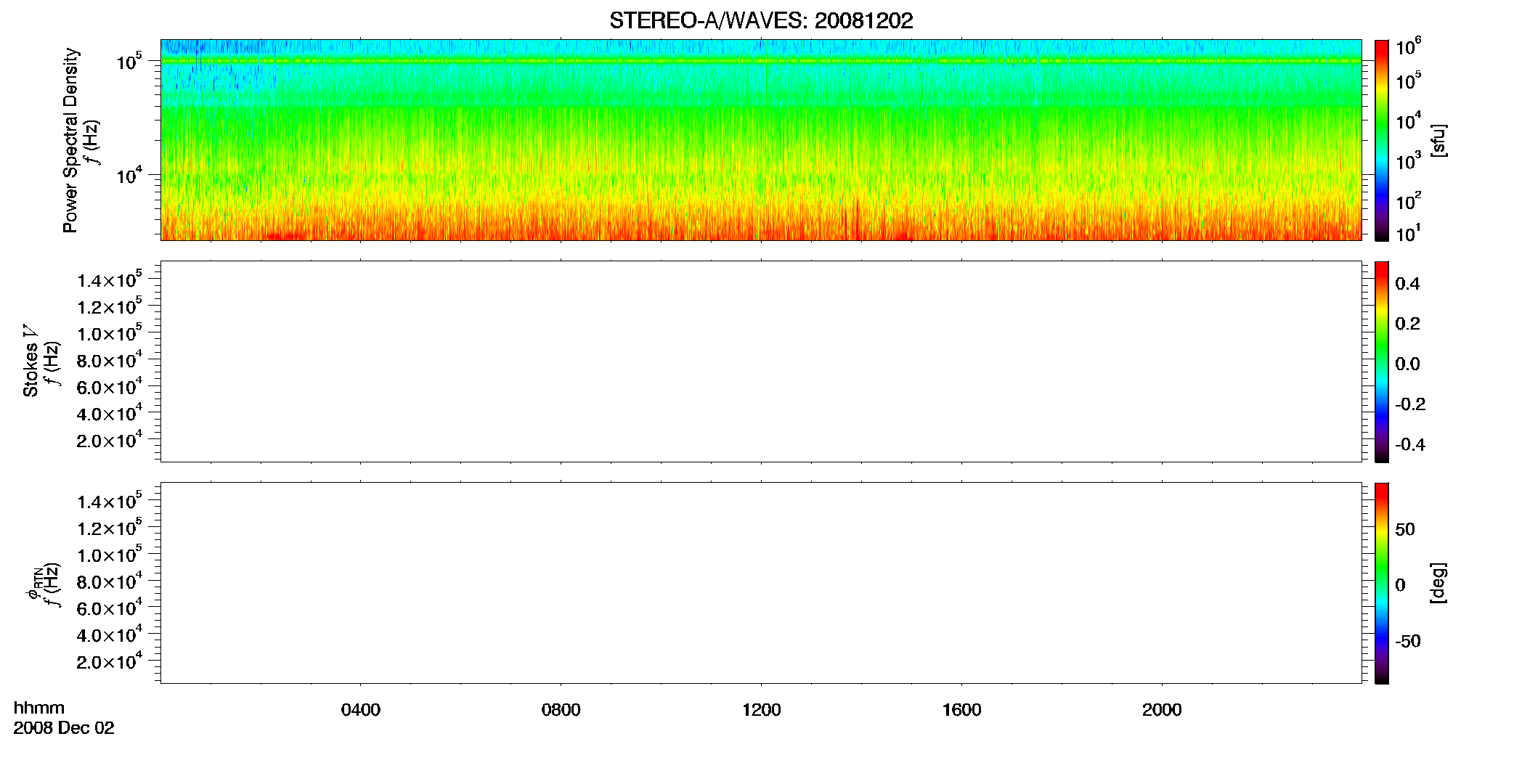
Task: Click the 10^1 label on sfu color bar
Action: coord(1408,233)
